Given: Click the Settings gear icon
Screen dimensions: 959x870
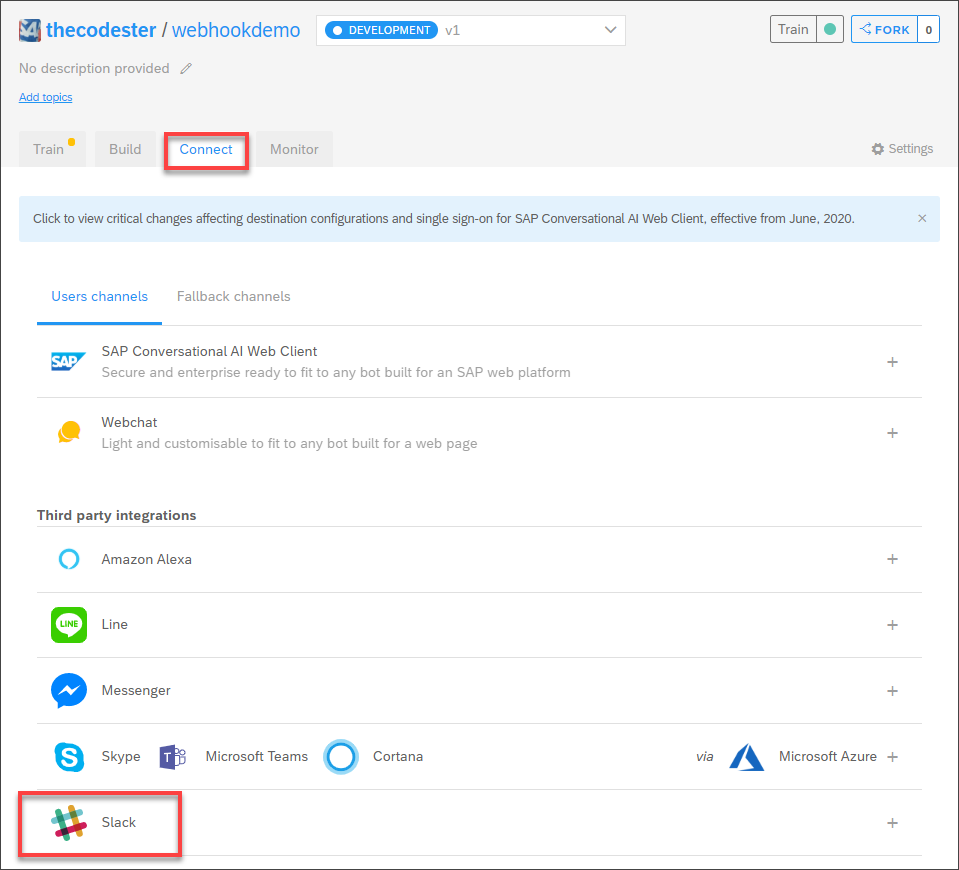Looking at the screenshot, I should [x=878, y=149].
